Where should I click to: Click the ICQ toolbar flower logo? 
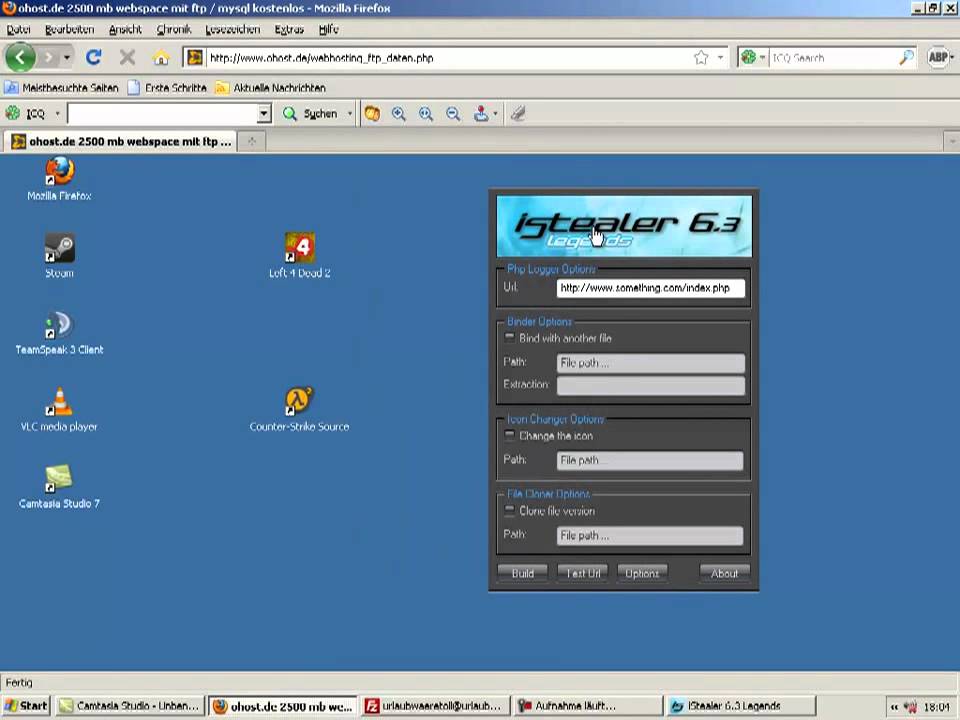13,113
